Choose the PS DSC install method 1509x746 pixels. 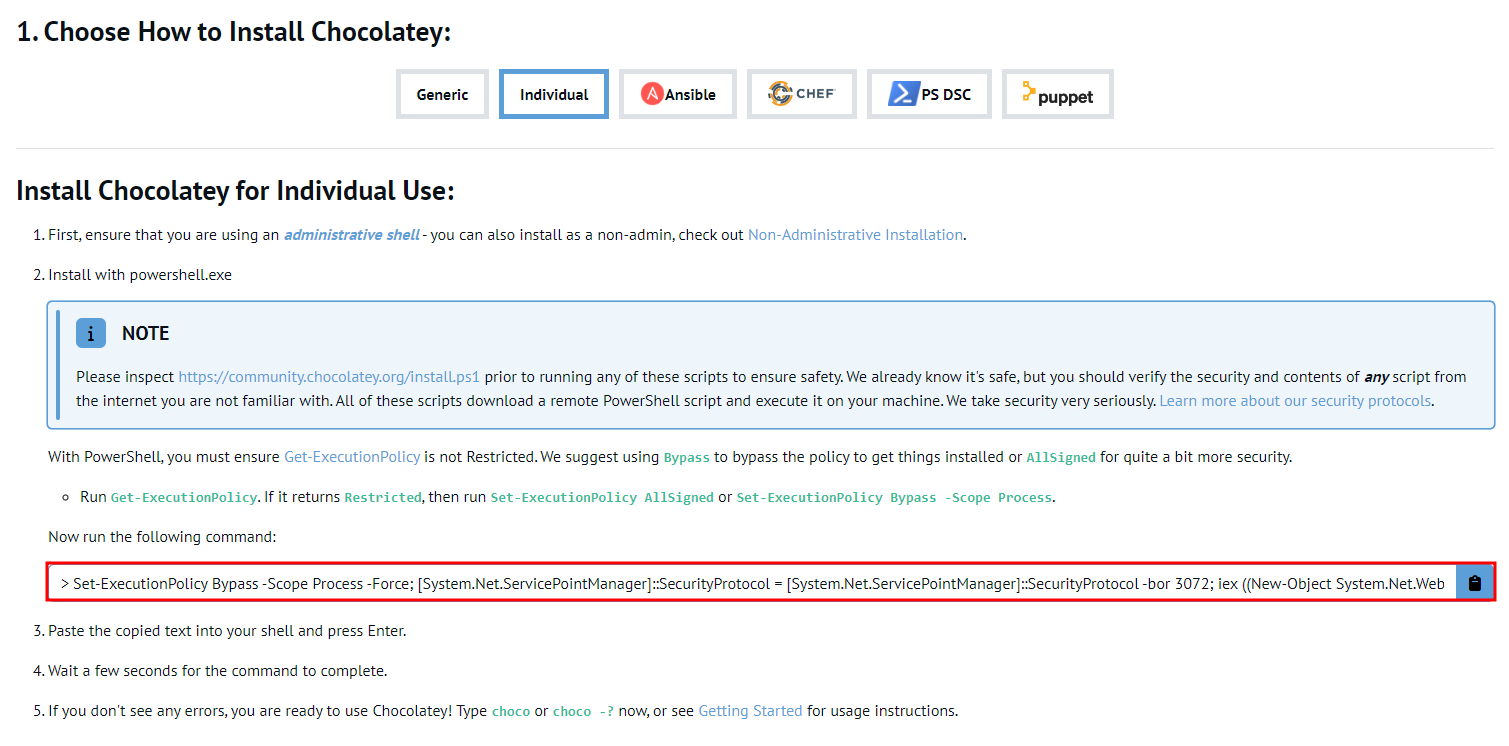click(x=929, y=94)
